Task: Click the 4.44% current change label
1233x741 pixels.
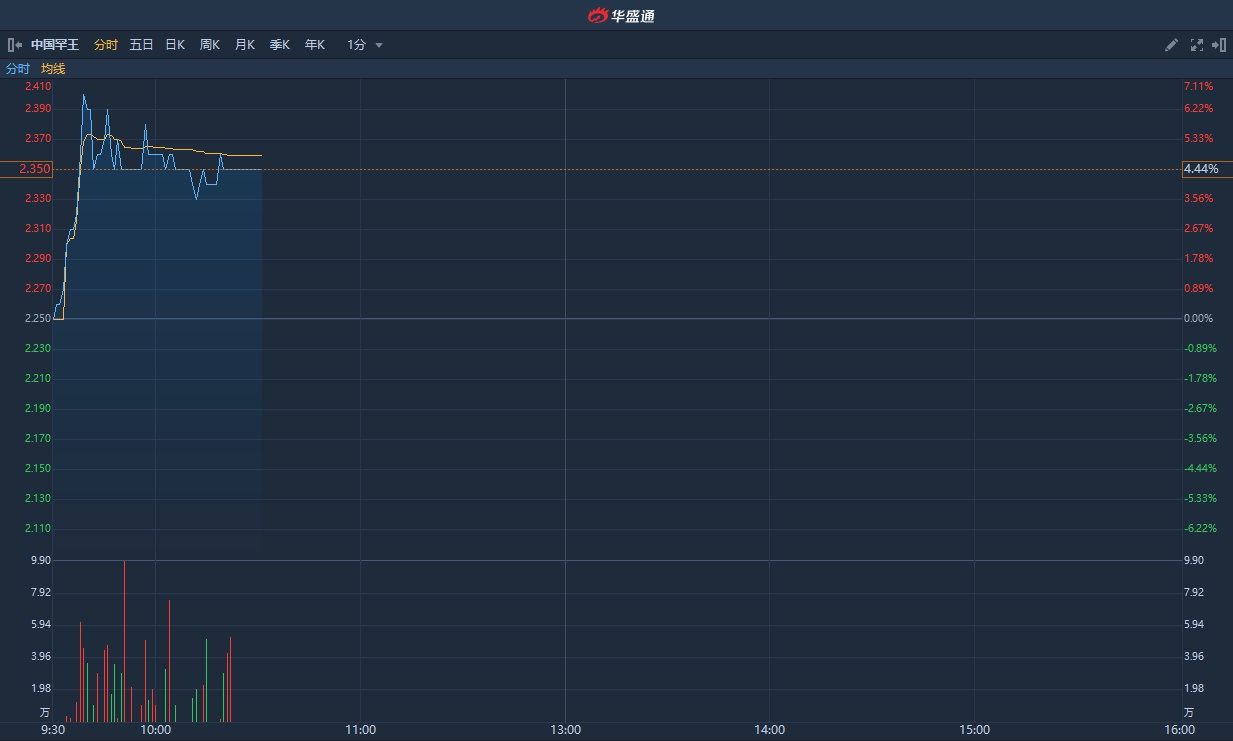Action: (x=1201, y=169)
